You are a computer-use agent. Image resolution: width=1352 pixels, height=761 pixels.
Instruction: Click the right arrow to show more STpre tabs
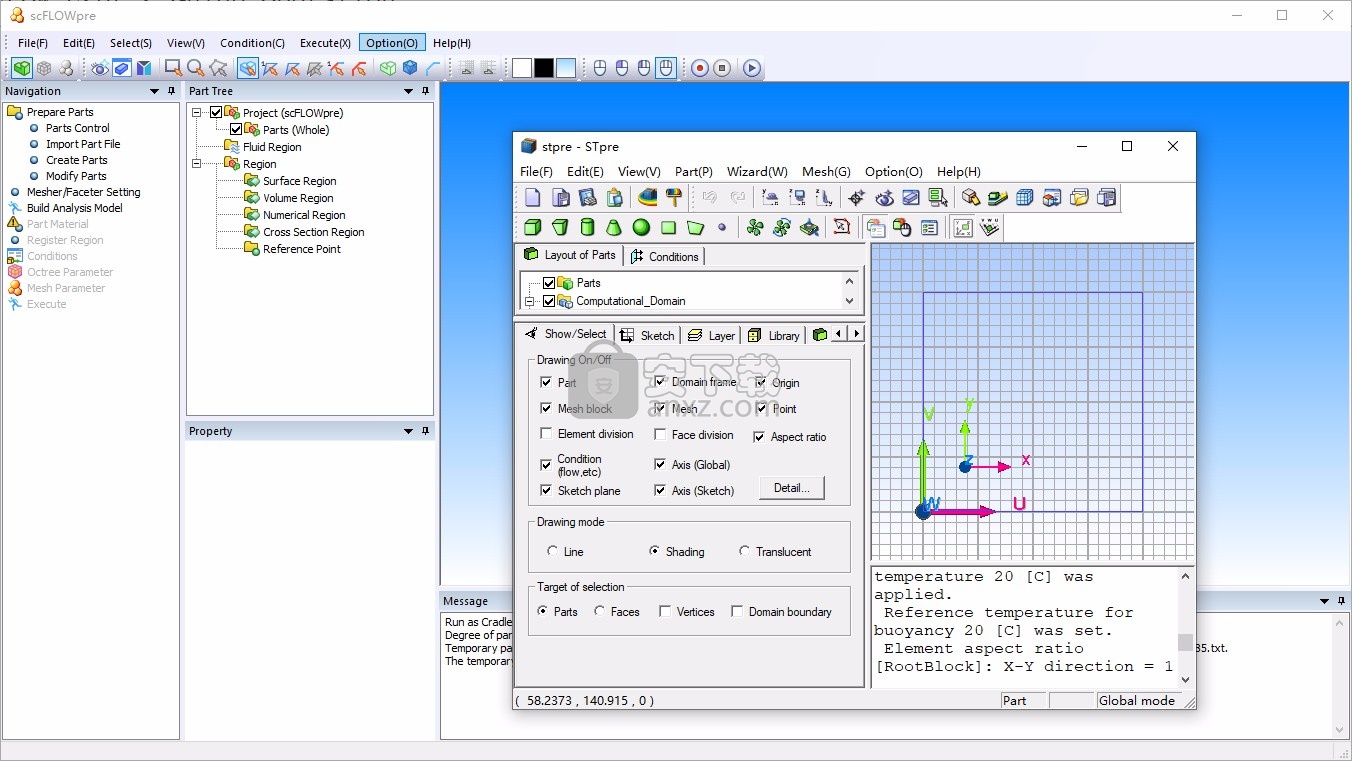[856, 334]
